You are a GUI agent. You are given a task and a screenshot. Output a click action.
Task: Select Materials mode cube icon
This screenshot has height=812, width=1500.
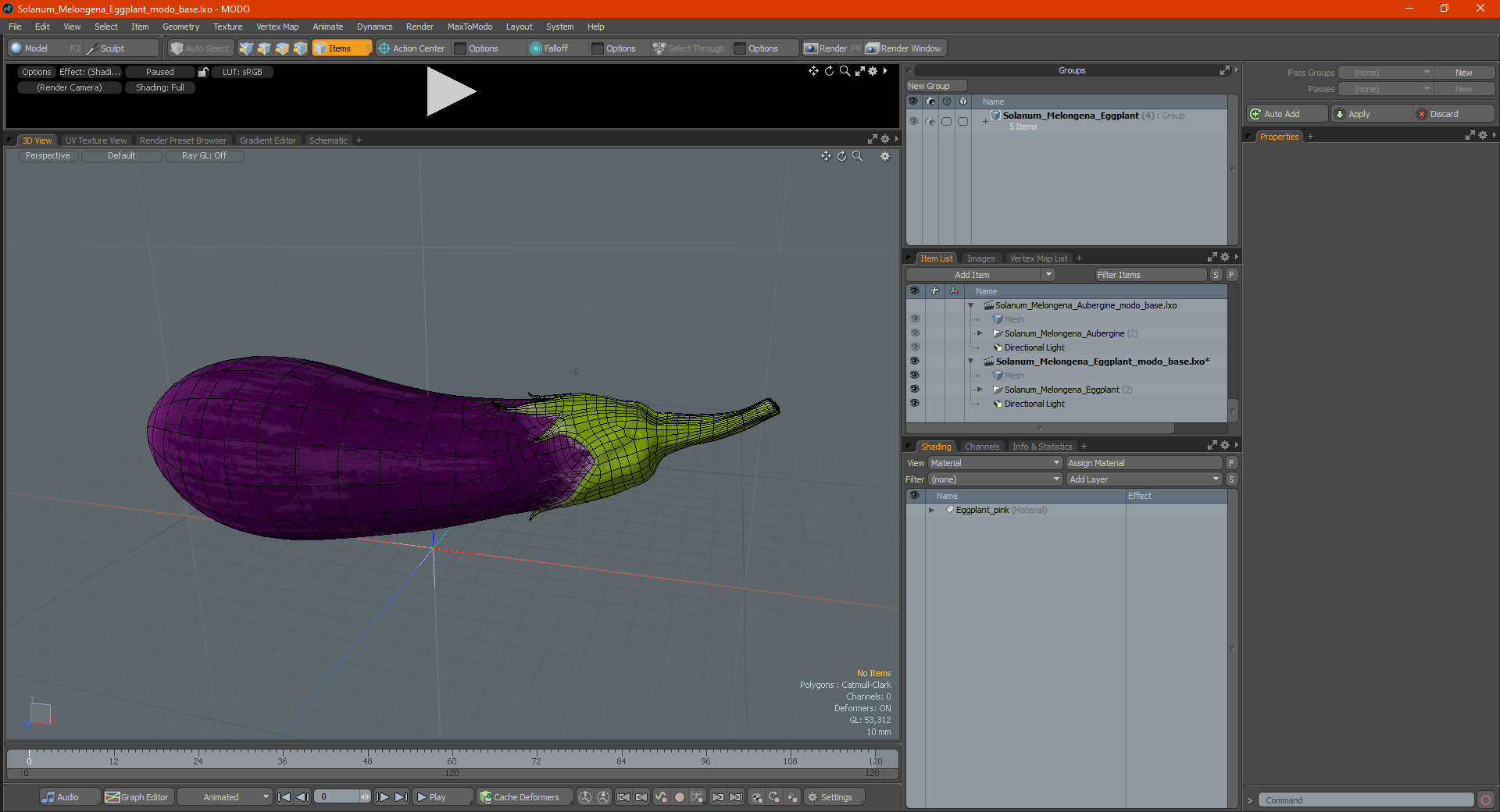300,48
